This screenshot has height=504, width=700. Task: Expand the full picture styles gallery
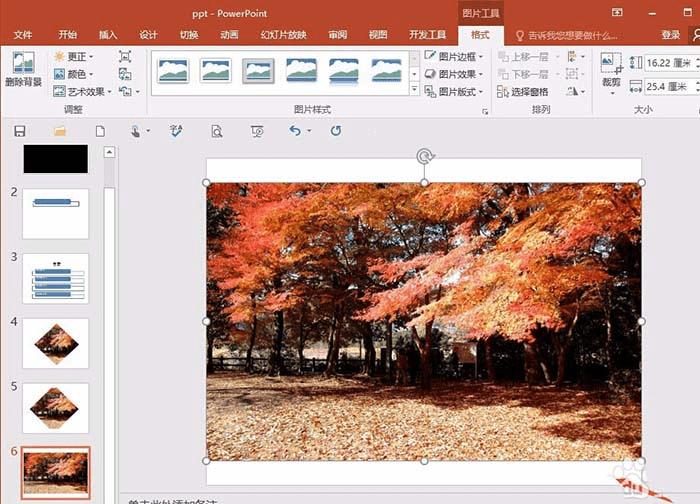[x=414, y=89]
